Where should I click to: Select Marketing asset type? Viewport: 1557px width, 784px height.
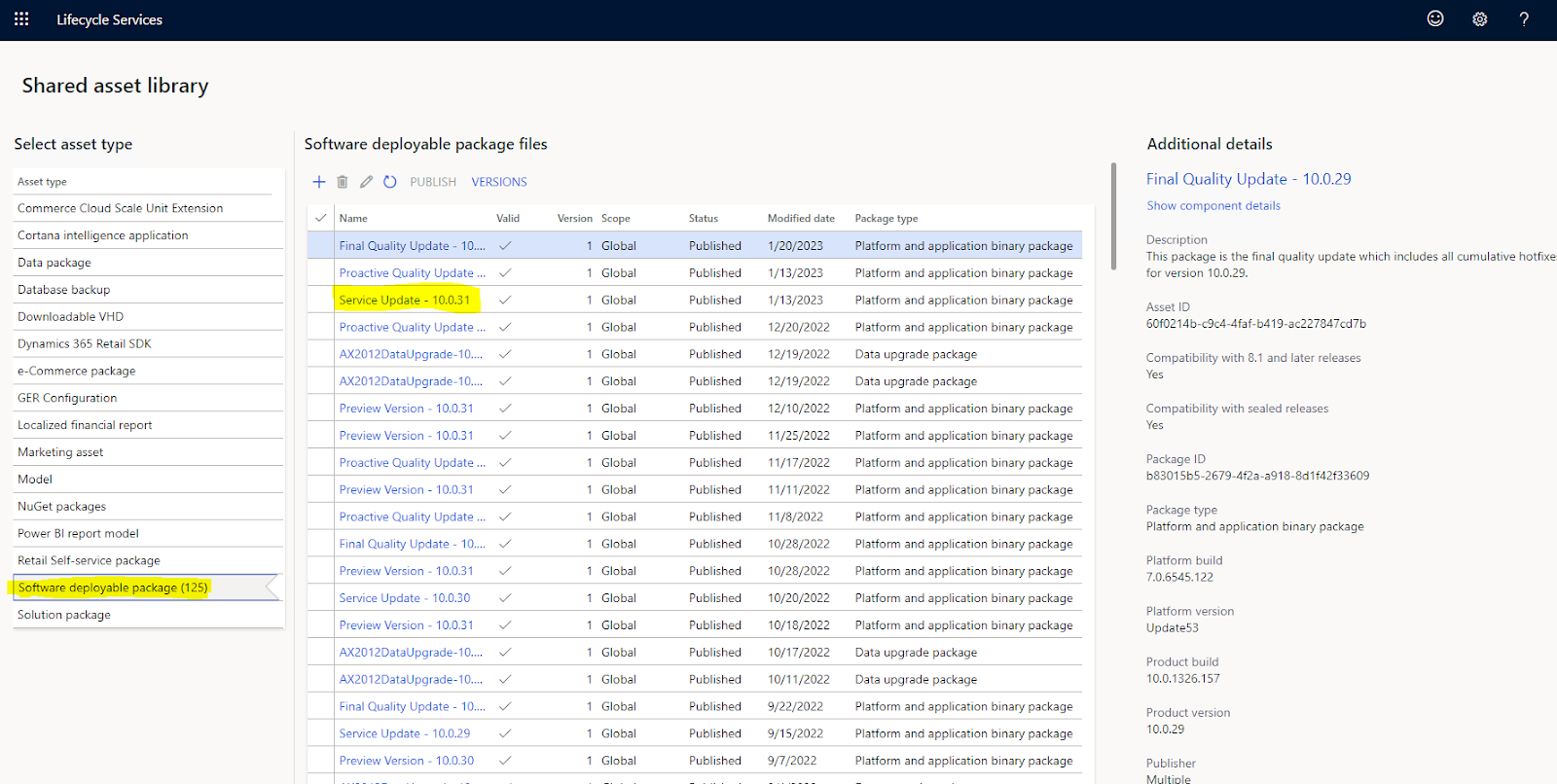click(x=149, y=452)
